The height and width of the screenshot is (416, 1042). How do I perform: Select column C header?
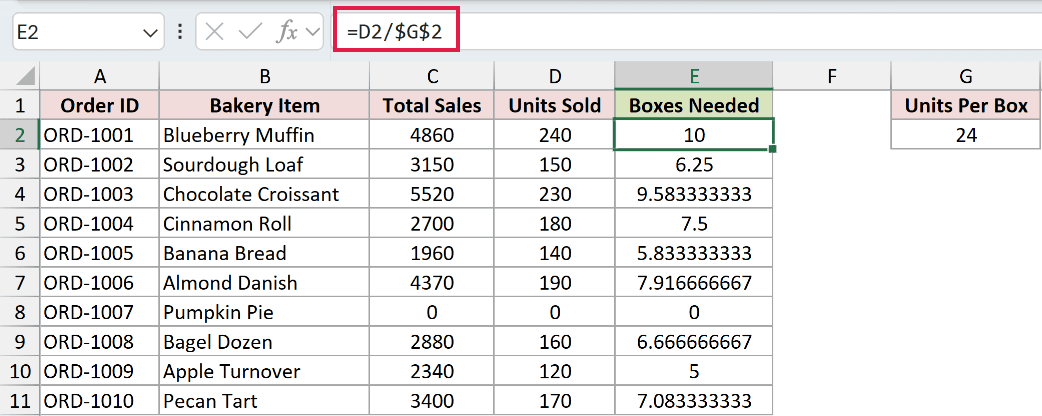click(x=433, y=76)
